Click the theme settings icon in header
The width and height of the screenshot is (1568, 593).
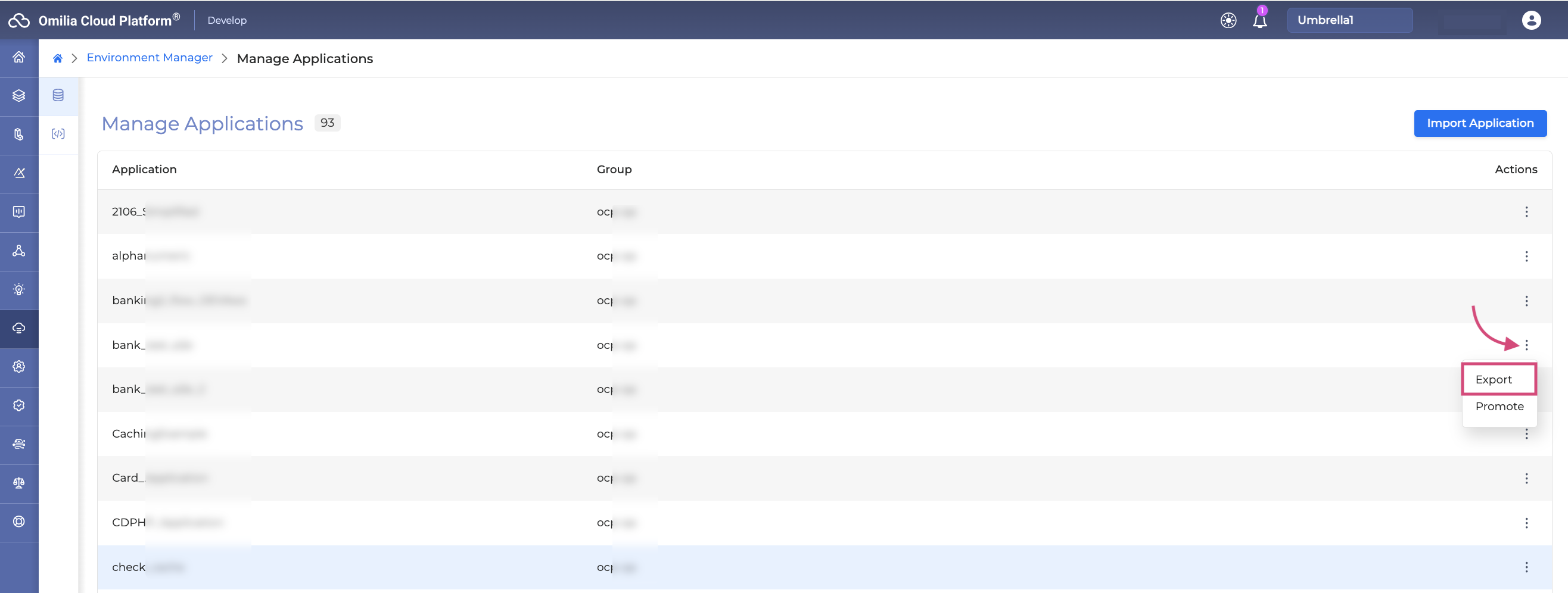tap(1228, 21)
